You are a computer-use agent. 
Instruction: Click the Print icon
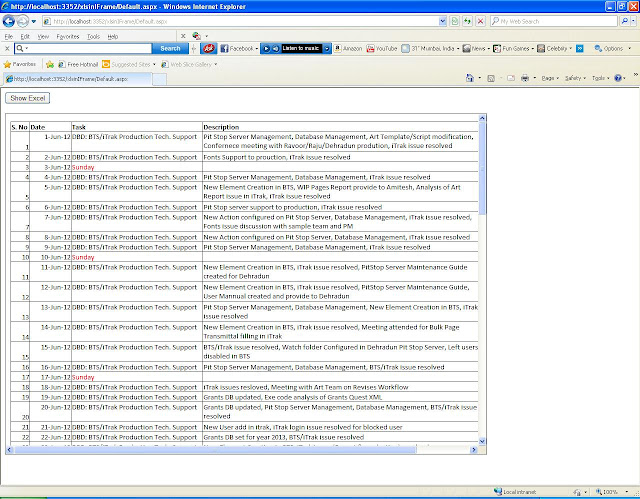pos(525,78)
